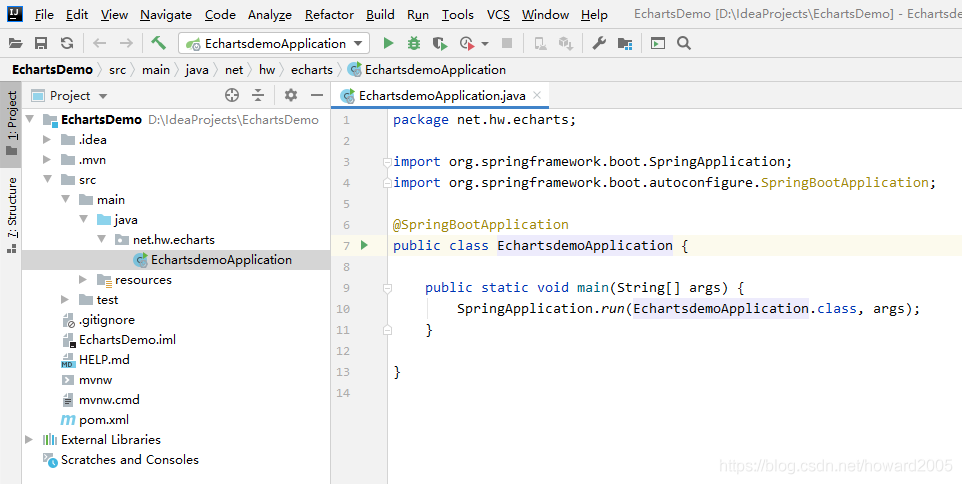Open Project panel gear options

(x=291, y=95)
